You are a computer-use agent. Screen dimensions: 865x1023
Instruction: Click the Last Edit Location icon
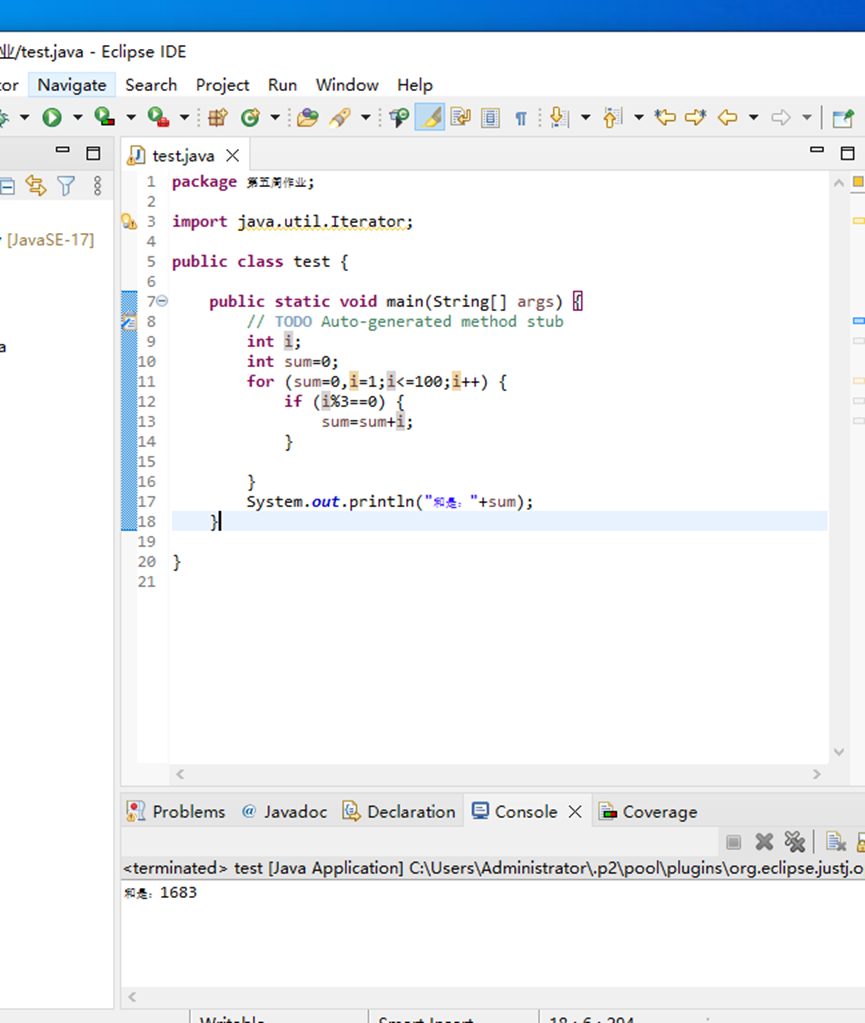(x=665, y=118)
